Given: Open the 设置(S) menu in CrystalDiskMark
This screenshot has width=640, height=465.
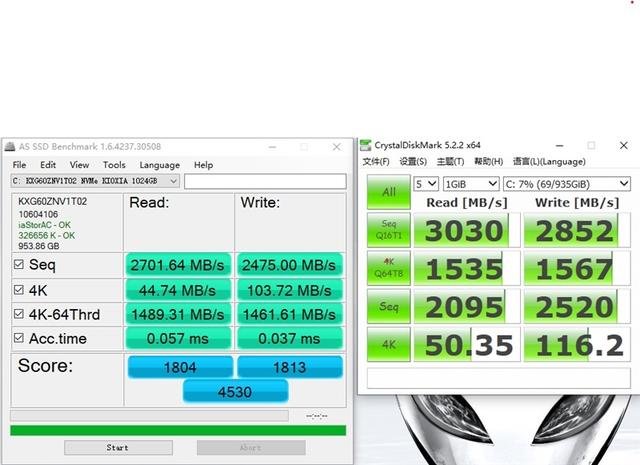Looking at the screenshot, I should [x=413, y=162].
